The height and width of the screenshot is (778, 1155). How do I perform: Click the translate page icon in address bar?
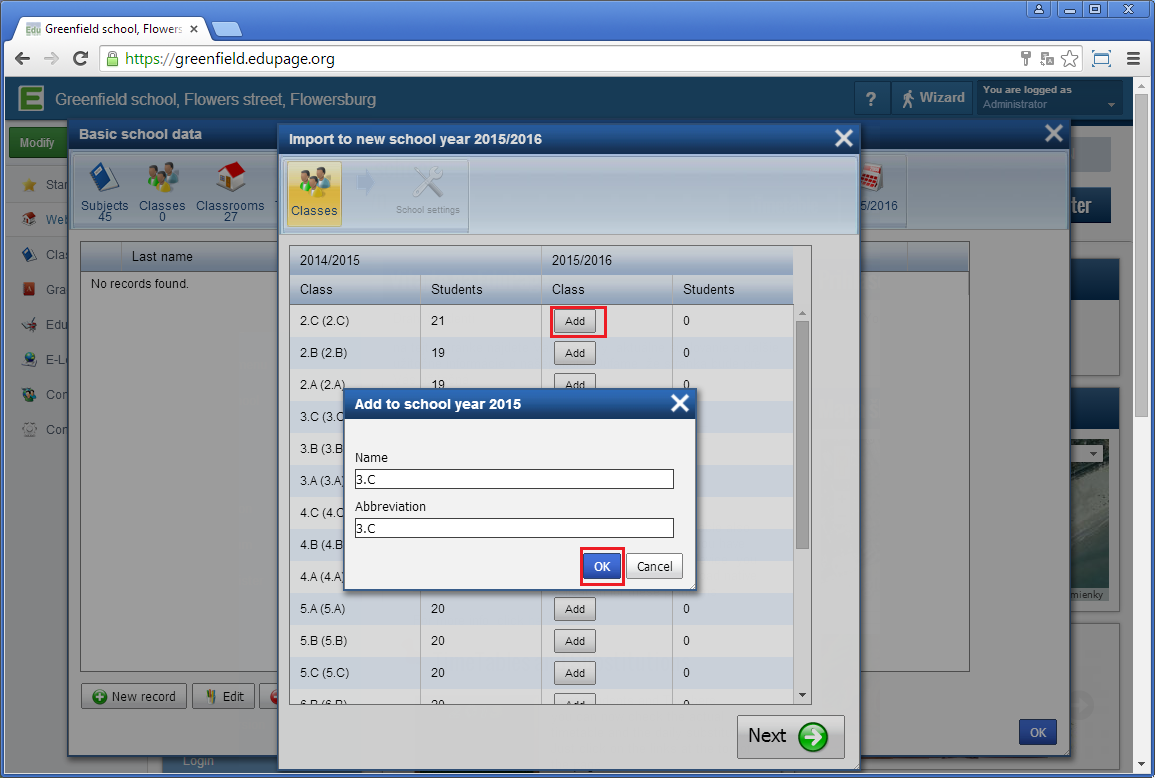coord(1047,59)
